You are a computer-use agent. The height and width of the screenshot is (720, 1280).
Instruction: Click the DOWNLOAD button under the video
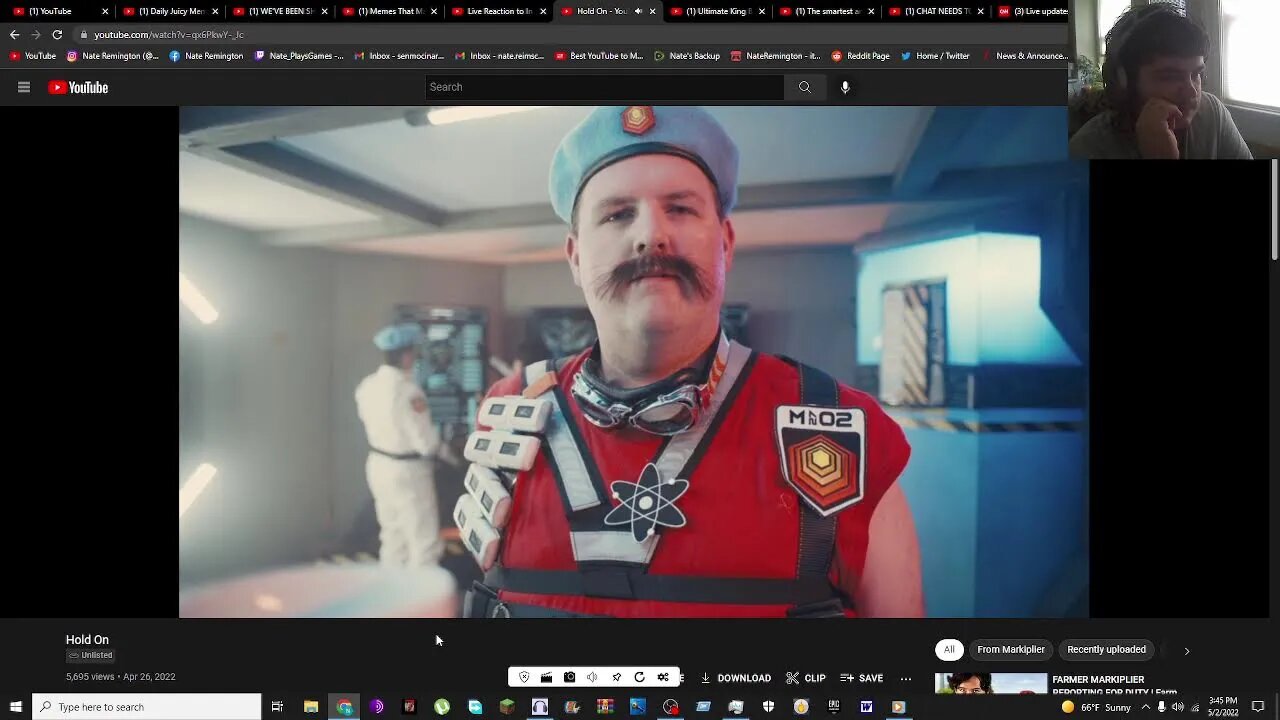point(735,678)
